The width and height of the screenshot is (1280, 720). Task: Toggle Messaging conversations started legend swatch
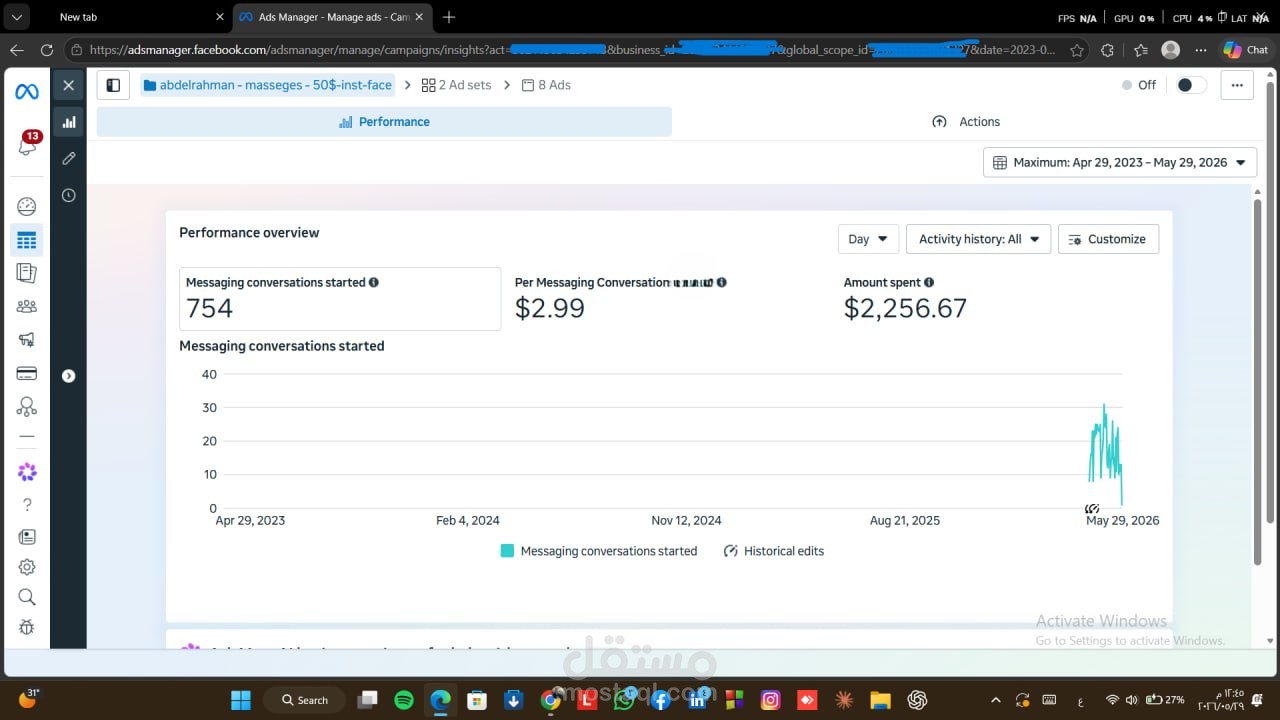507,551
